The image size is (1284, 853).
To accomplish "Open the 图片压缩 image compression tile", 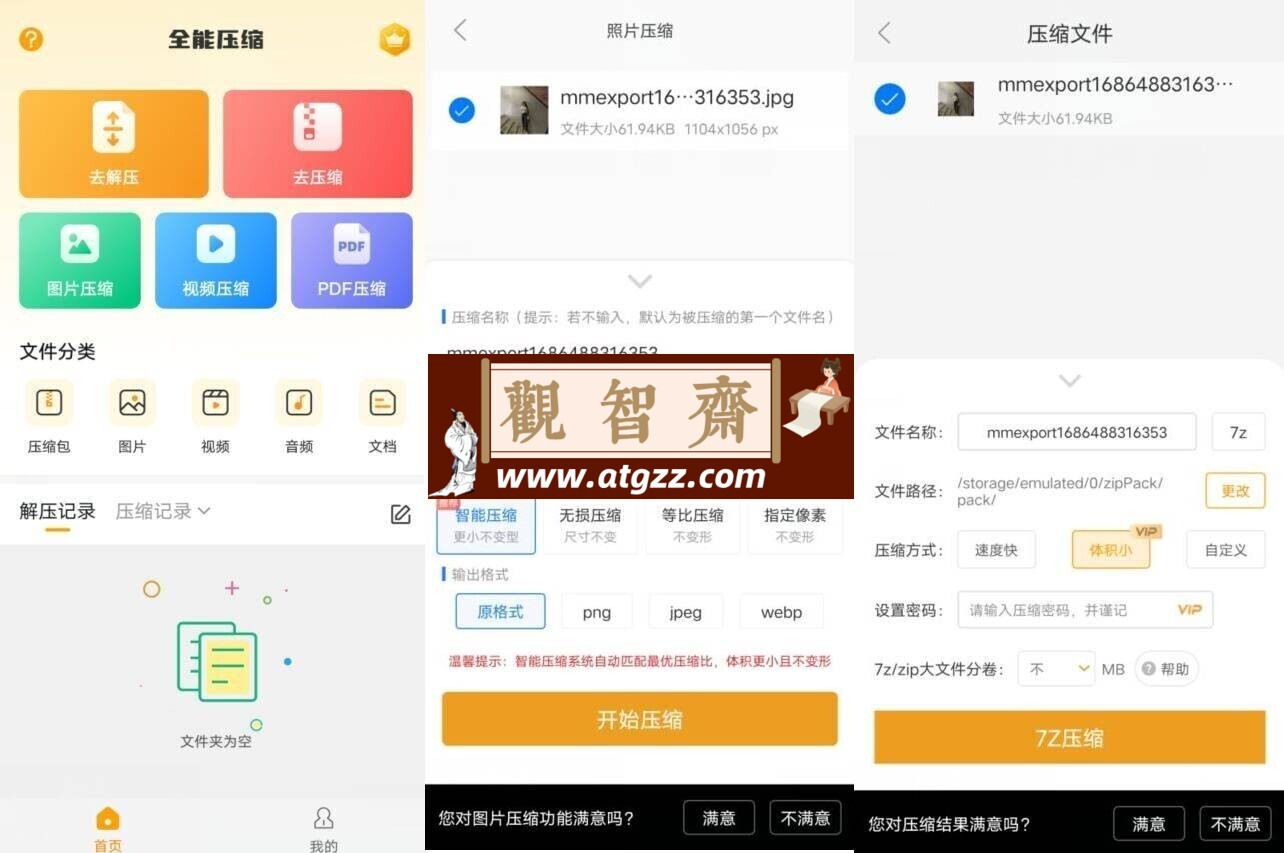I will (x=80, y=260).
